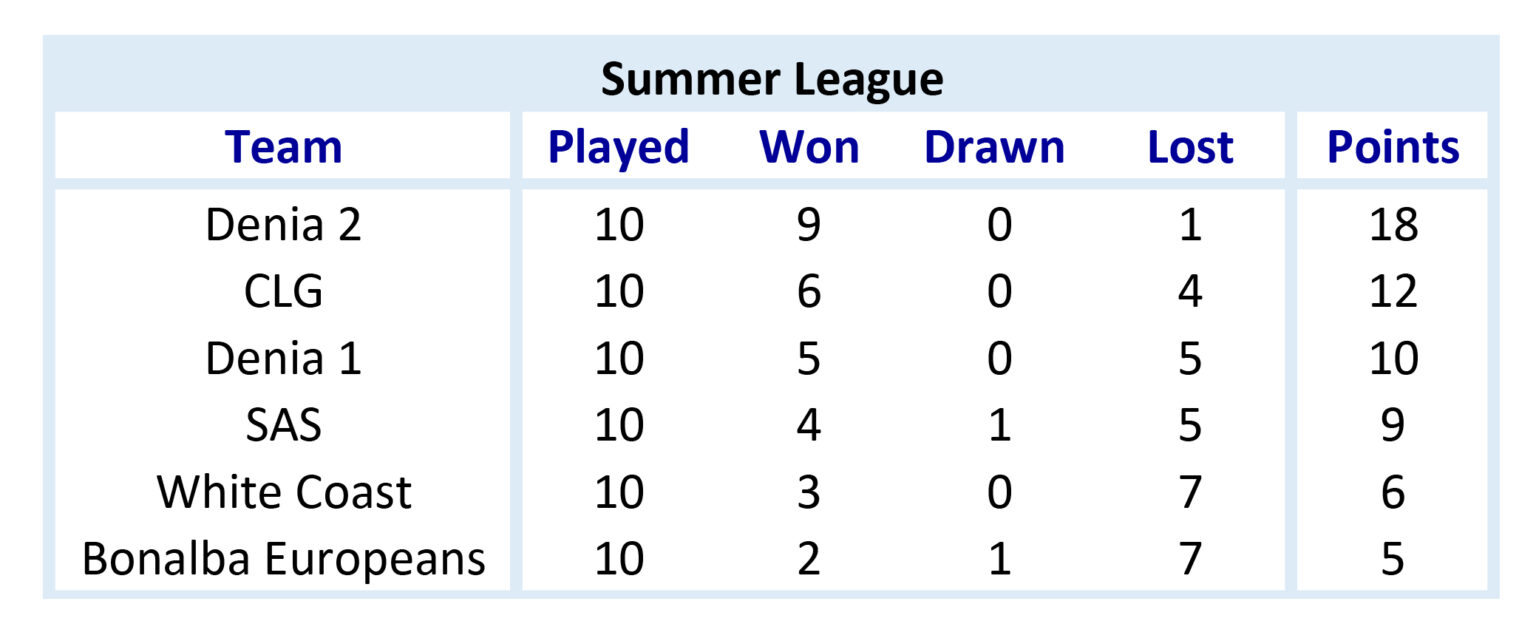
Task: Click Denia 2's won value 9
Action: pyautogui.click(x=809, y=225)
